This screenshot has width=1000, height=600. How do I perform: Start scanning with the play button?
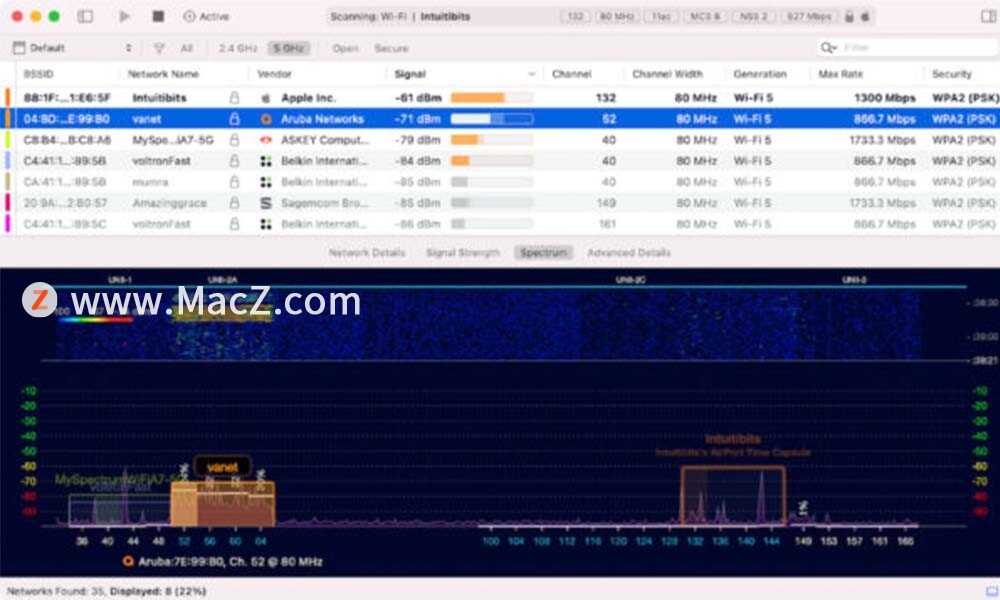pos(124,17)
